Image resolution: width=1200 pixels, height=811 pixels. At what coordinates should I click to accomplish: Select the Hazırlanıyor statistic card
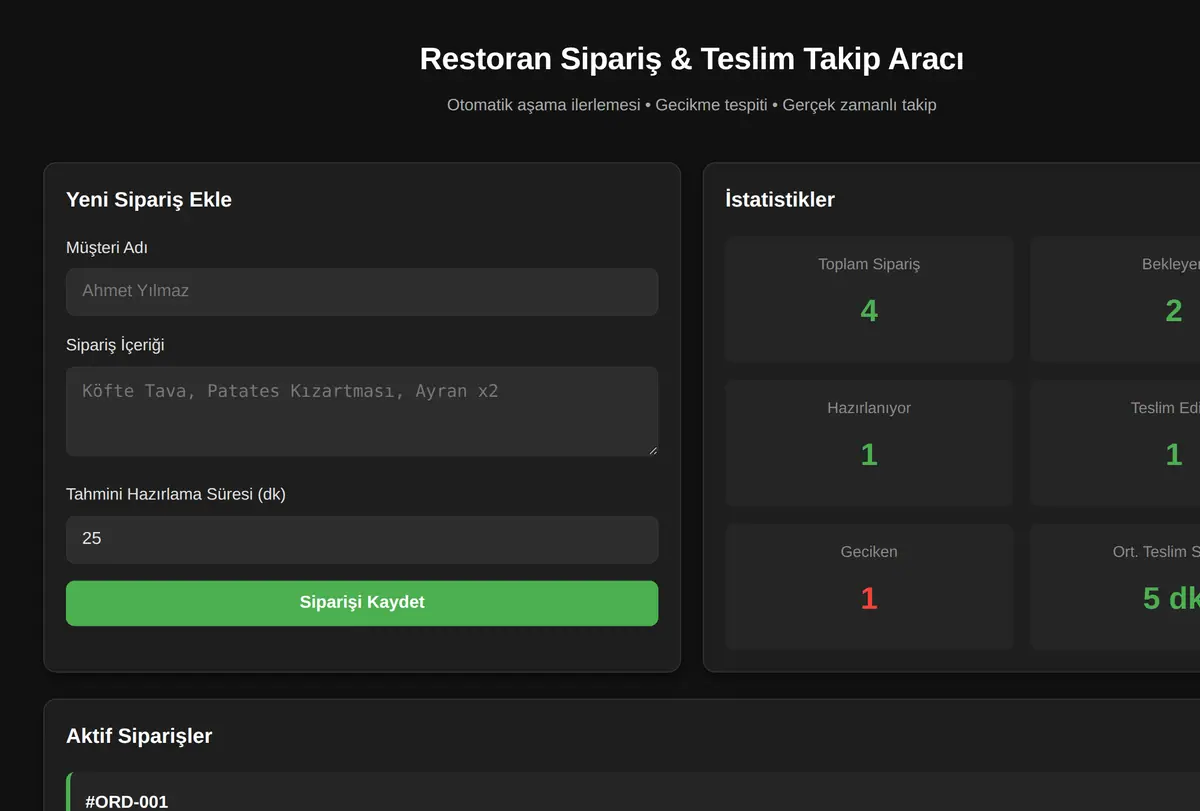pyautogui.click(x=869, y=443)
